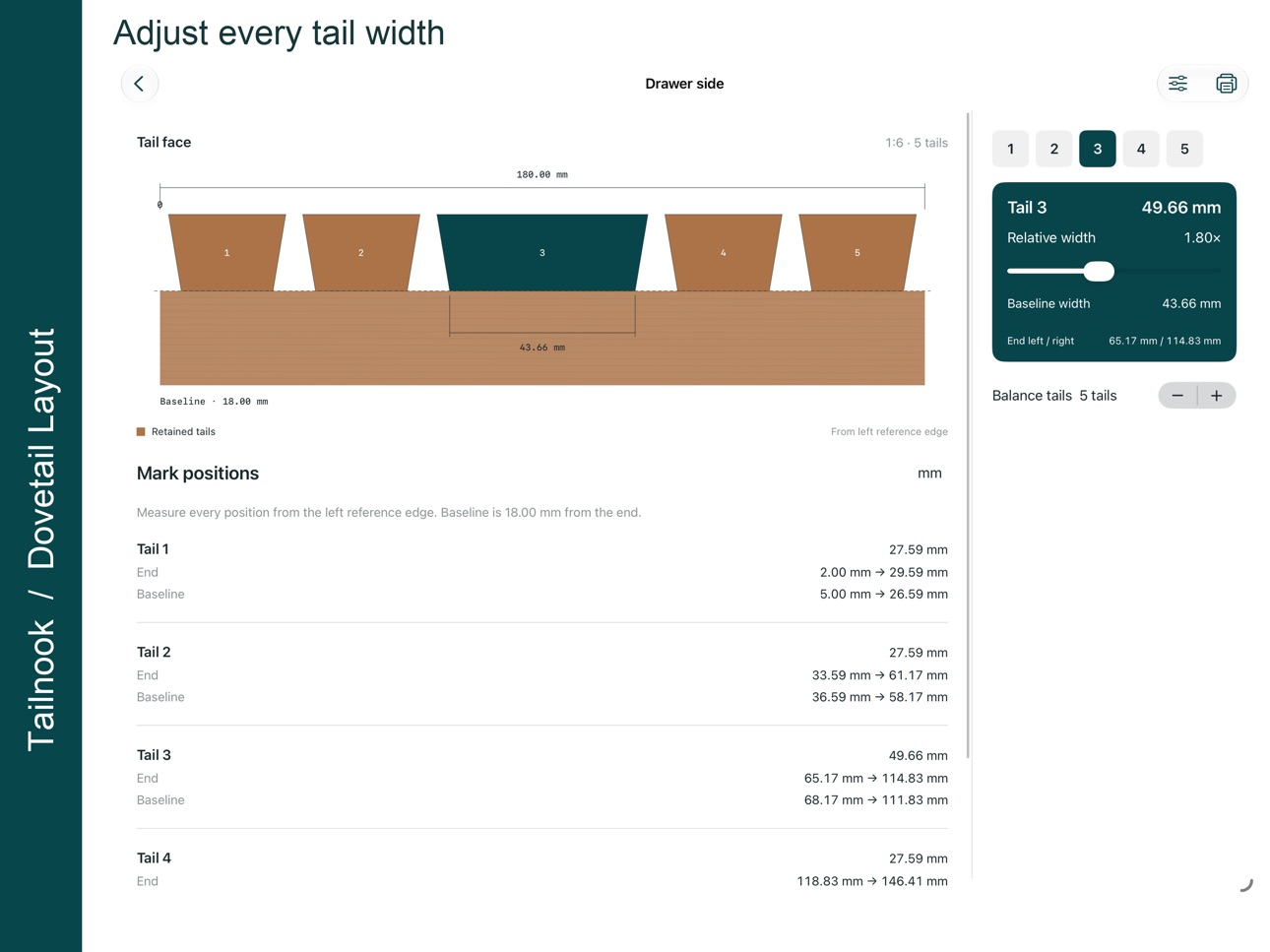The height and width of the screenshot is (952, 1270).
Task: Click '65.17 mm / 114.83 mm' end value in card
Action: click(x=1165, y=342)
